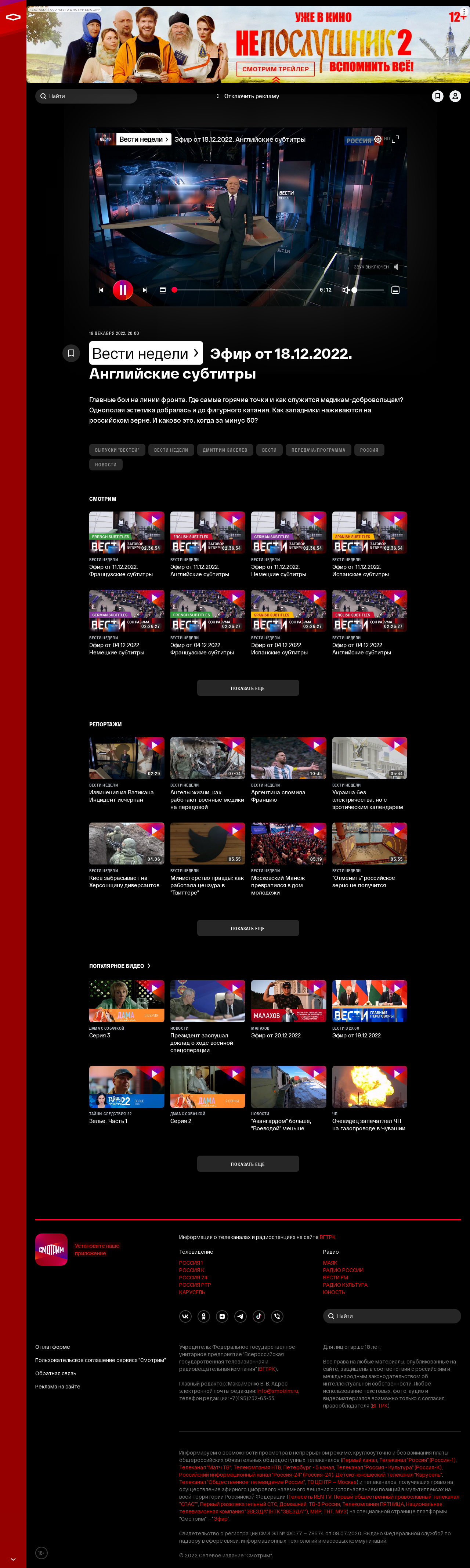Skip to the previous video in player
Viewport: 470px width, 1568px height.
(x=101, y=290)
